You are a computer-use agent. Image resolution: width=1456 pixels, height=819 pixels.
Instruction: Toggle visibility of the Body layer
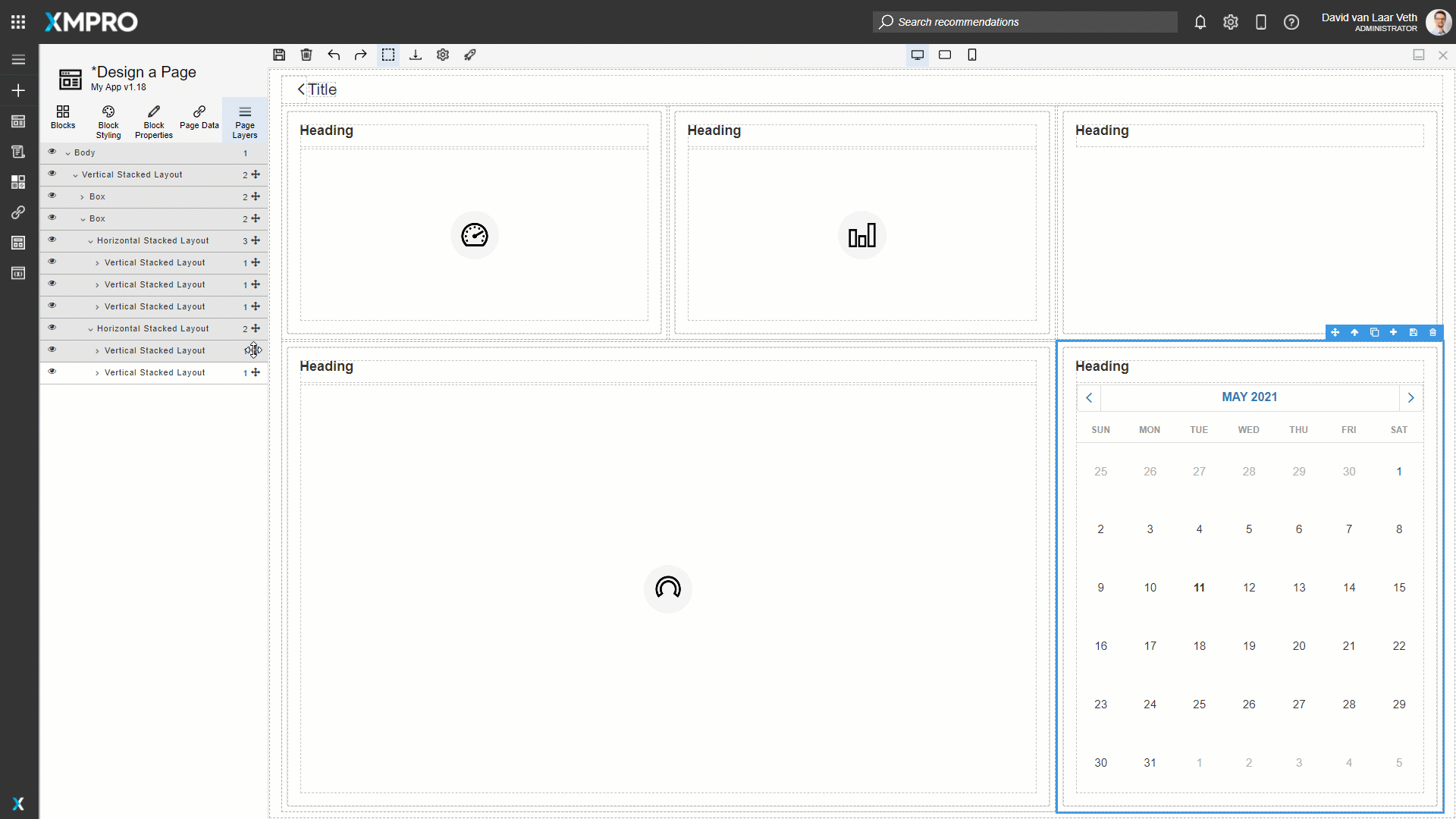(x=52, y=152)
